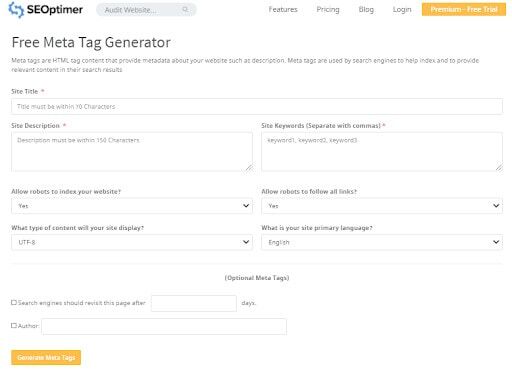Click the Audit Website search box
Viewport: 512px width, 371px height.
pos(146,10)
